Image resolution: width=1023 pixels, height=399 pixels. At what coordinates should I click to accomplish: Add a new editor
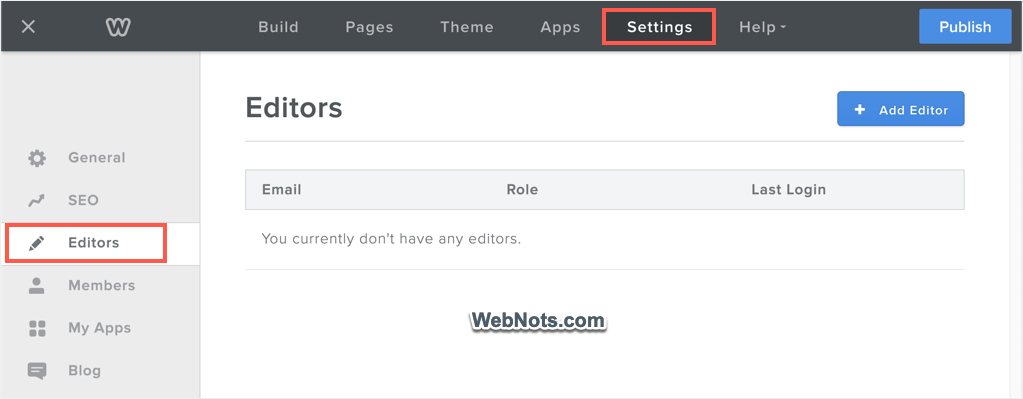(x=900, y=109)
